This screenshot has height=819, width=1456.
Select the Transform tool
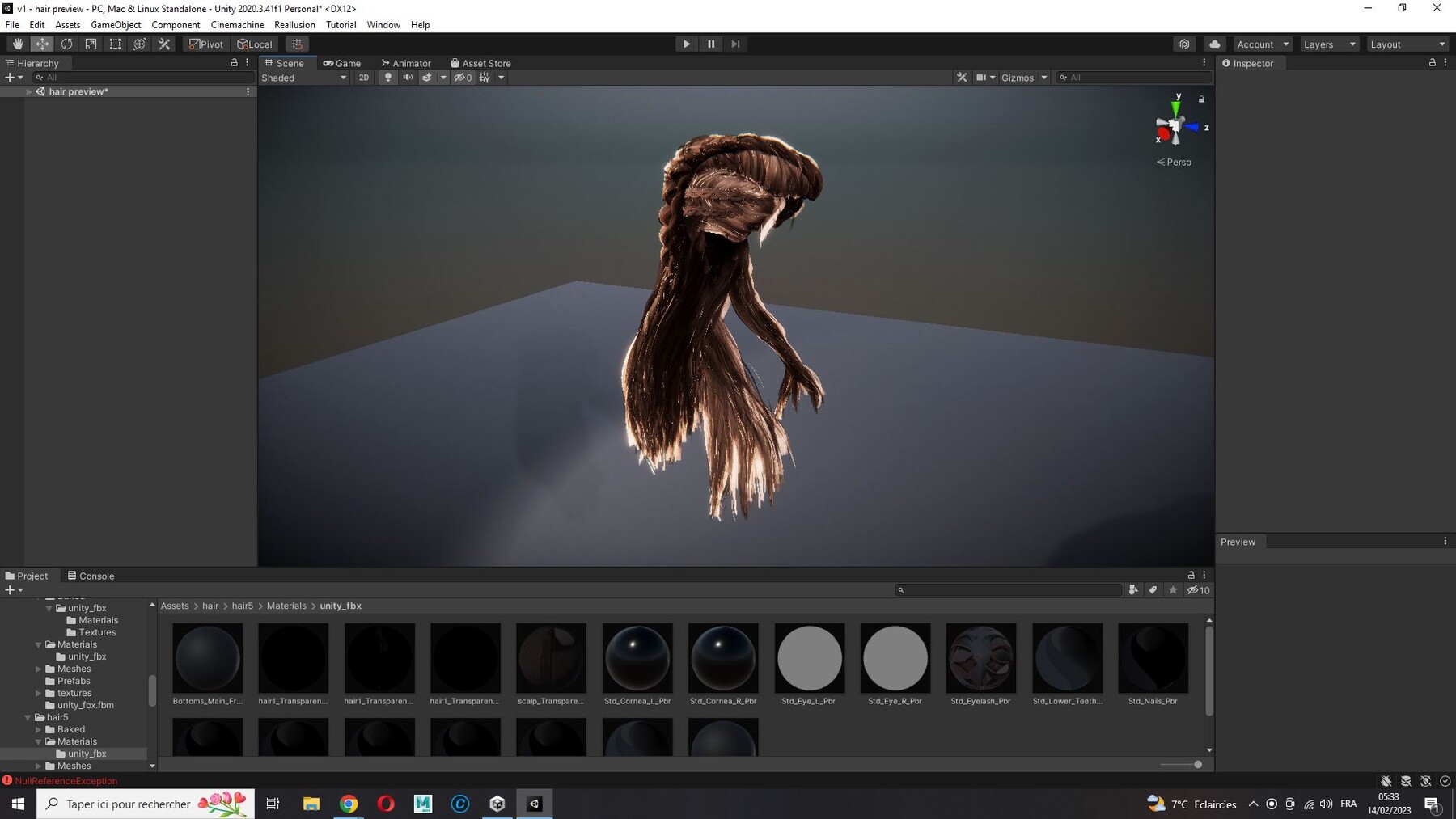(139, 44)
